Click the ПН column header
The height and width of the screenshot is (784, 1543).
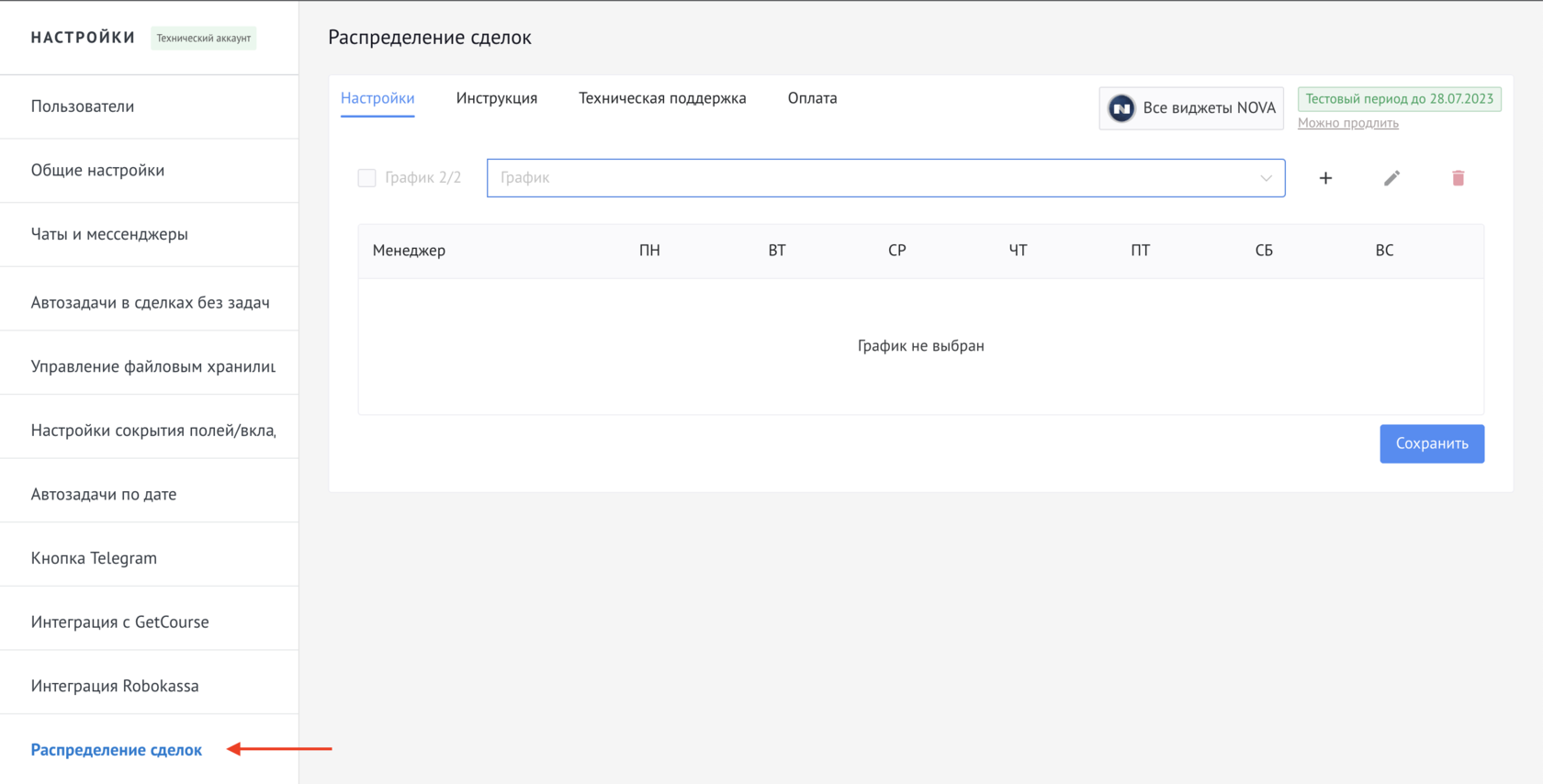pos(649,251)
